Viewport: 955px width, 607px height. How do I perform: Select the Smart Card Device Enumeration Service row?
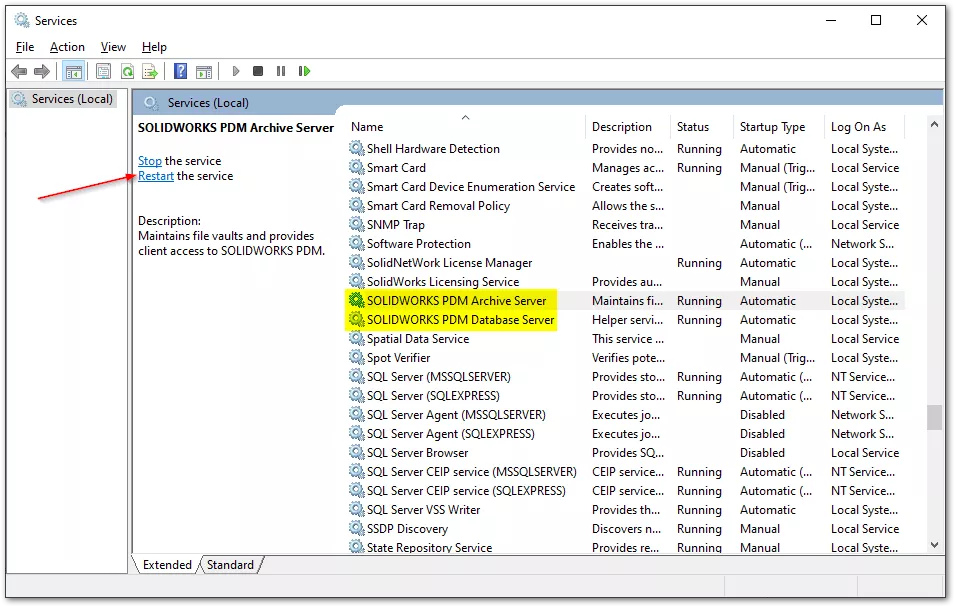point(626,186)
